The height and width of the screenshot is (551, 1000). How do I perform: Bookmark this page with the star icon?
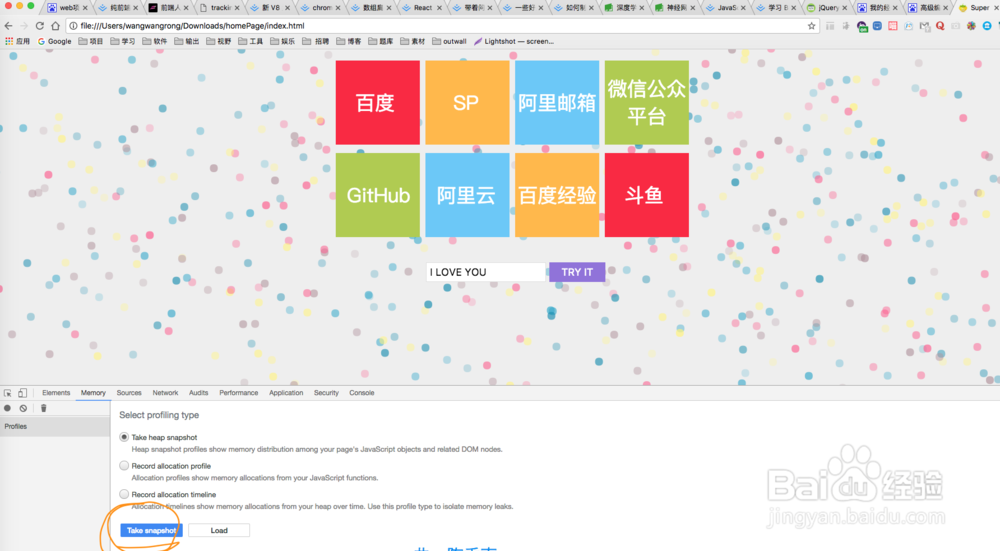pyautogui.click(x=811, y=25)
